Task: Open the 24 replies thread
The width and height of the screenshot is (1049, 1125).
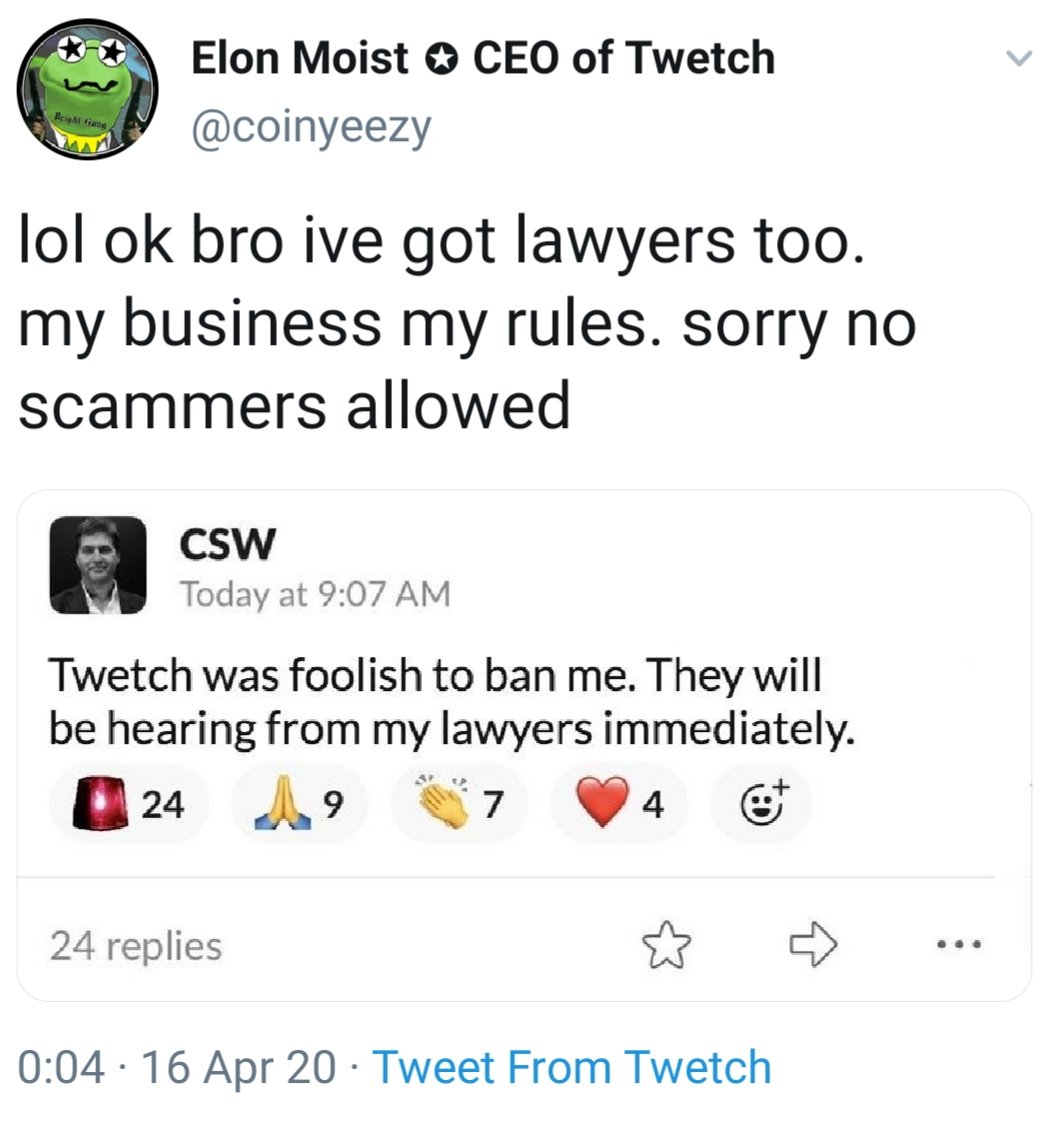Action: (x=136, y=946)
